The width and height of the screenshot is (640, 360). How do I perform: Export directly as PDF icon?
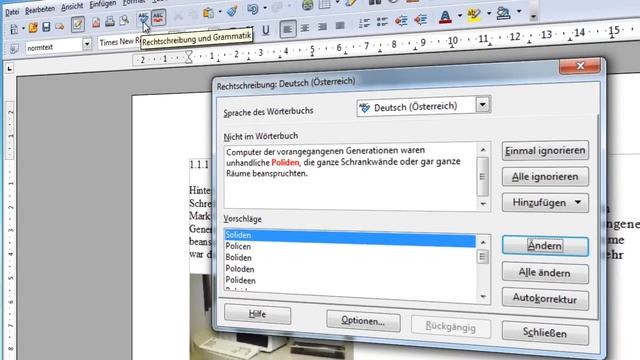tap(96, 22)
